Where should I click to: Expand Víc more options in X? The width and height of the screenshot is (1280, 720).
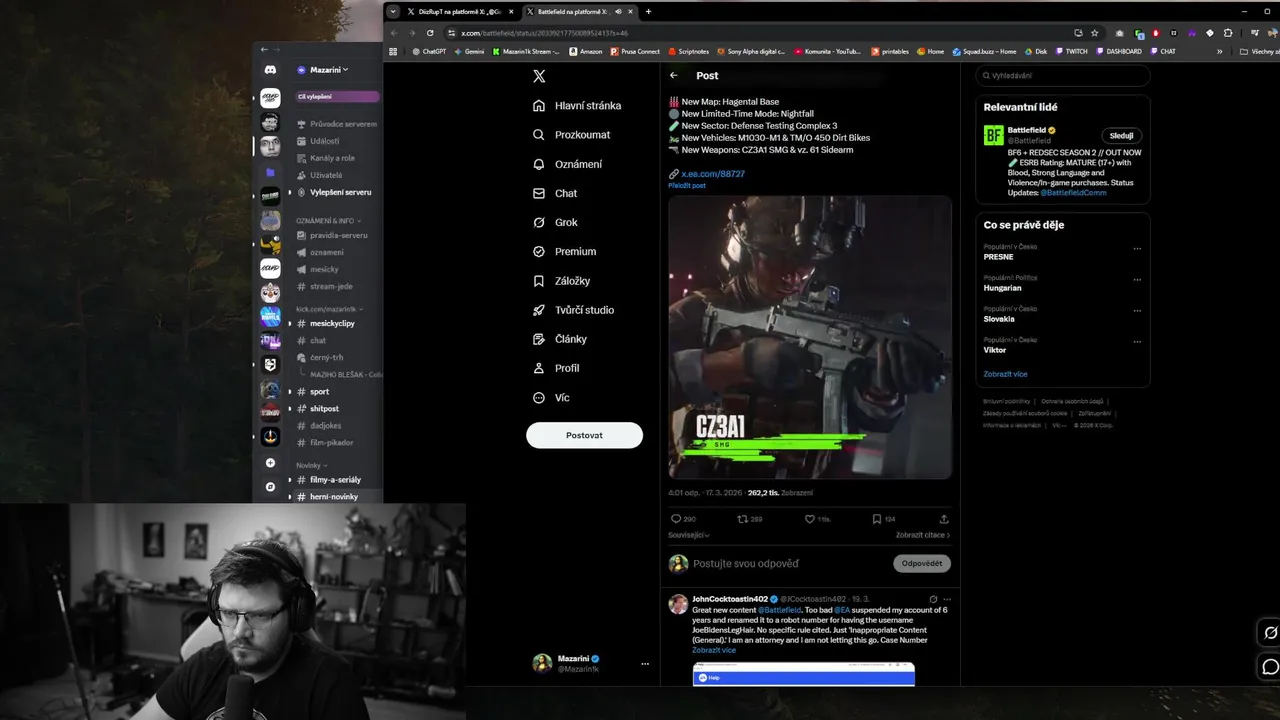tap(551, 397)
